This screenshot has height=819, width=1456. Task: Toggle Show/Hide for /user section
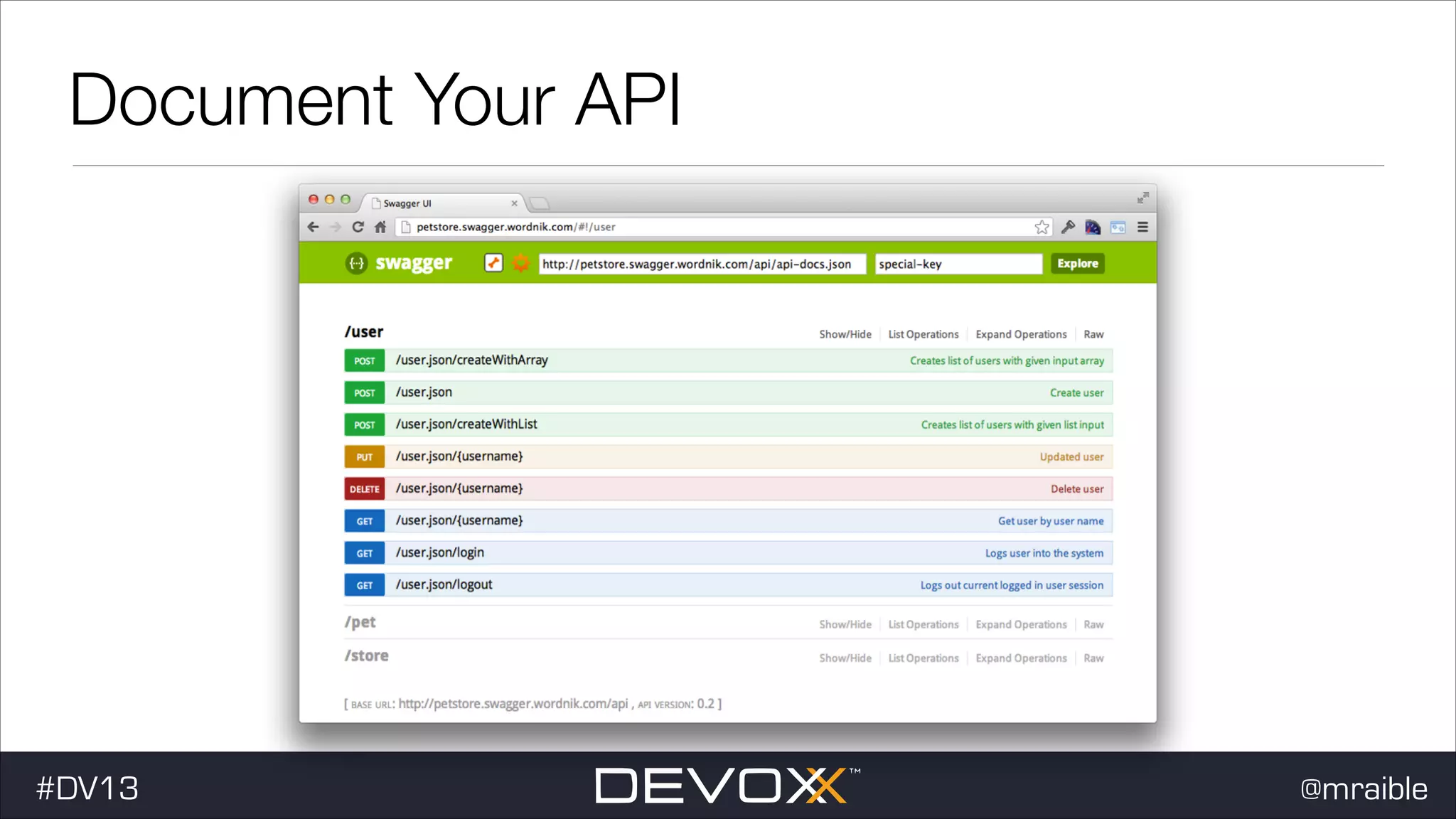point(845,334)
